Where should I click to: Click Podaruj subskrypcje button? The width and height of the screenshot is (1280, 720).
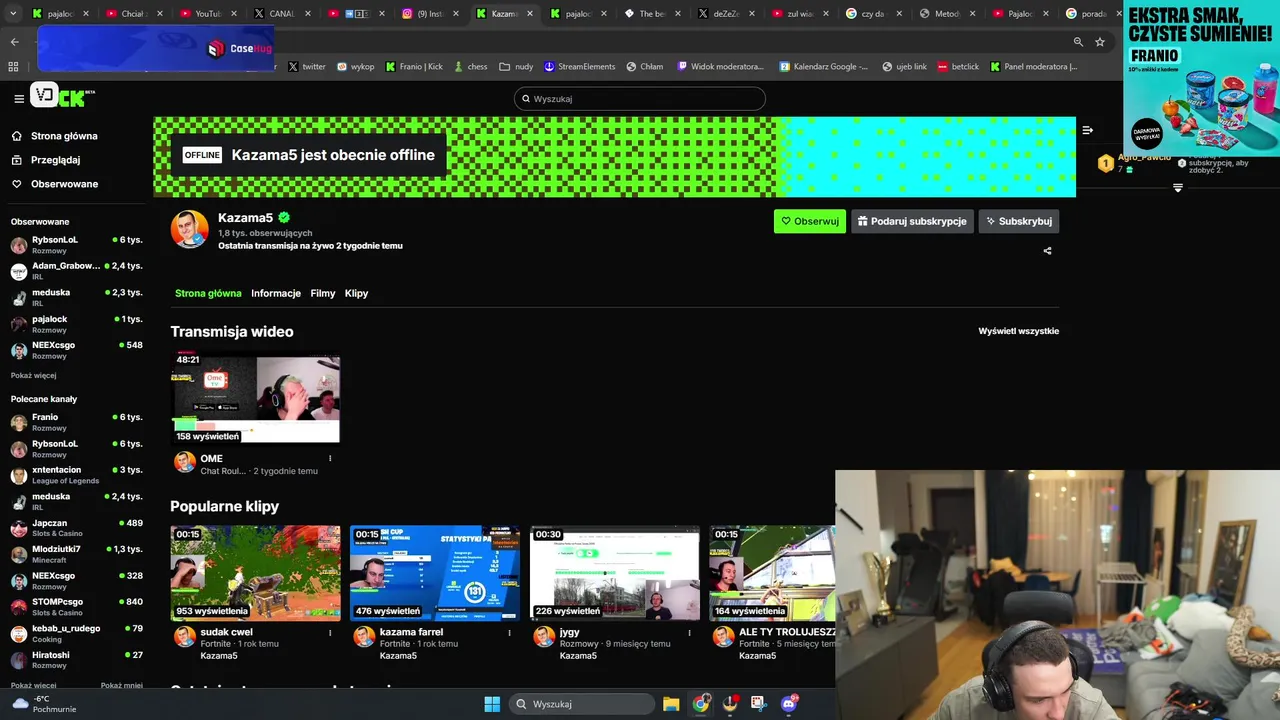tap(912, 221)
